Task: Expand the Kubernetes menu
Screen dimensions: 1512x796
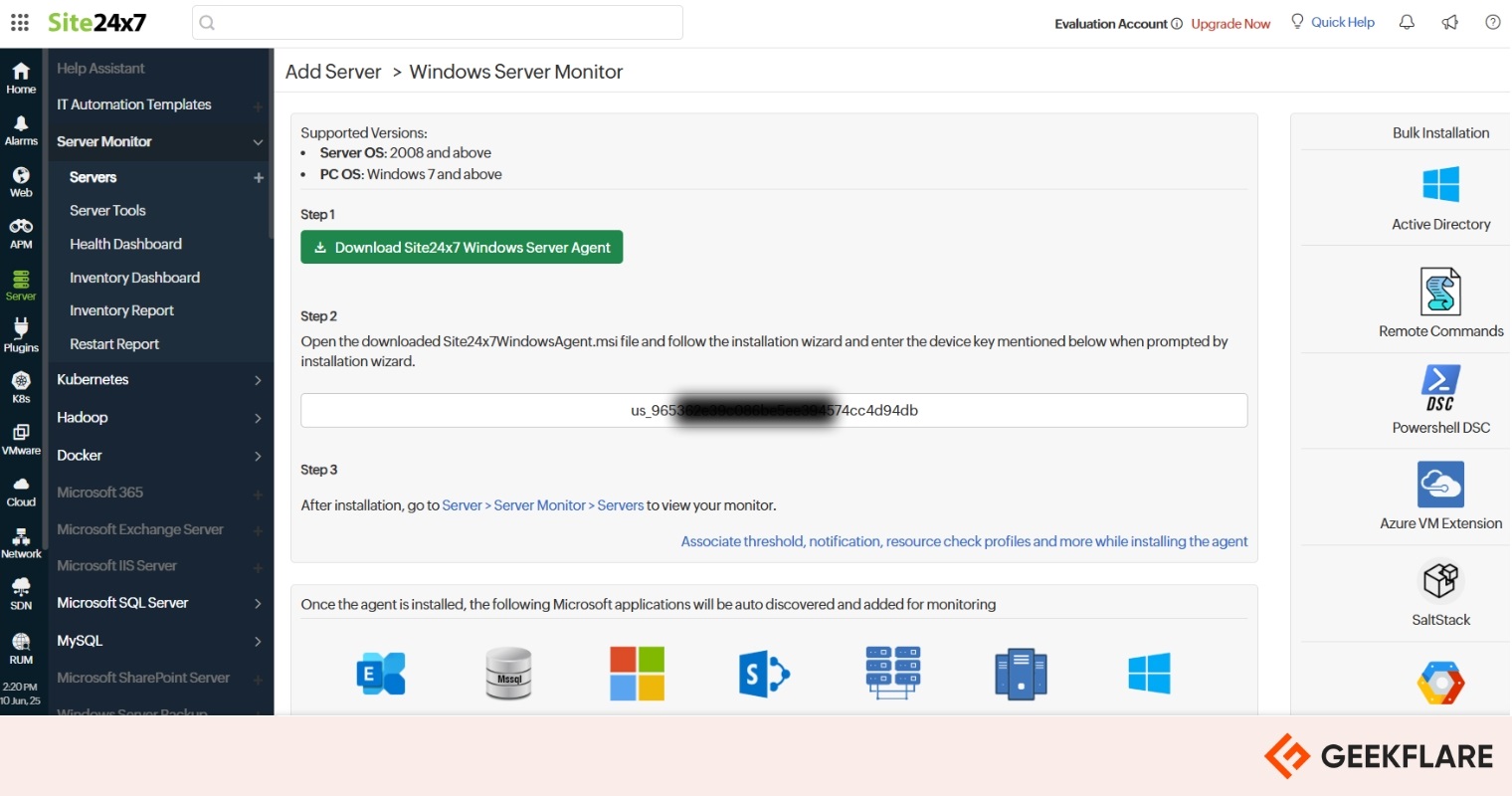Action: pos(258,380)
